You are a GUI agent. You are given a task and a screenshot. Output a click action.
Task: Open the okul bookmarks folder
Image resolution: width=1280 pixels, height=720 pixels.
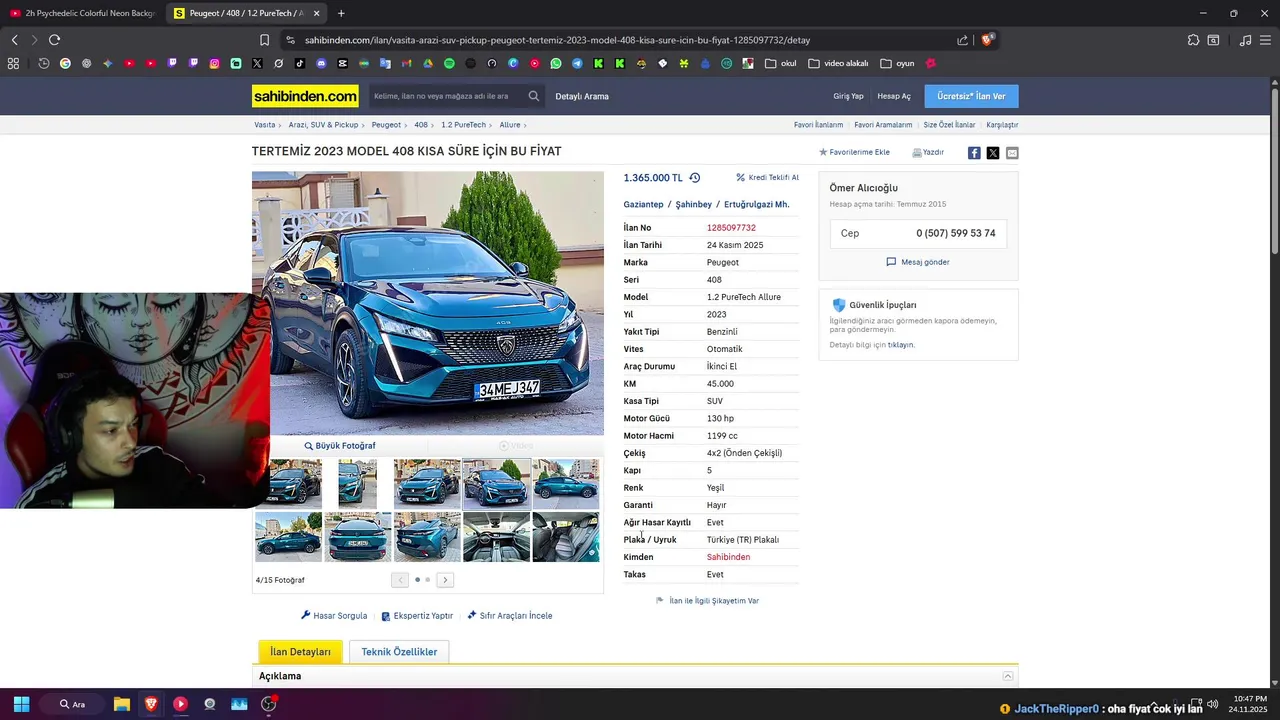coord(781,63)
